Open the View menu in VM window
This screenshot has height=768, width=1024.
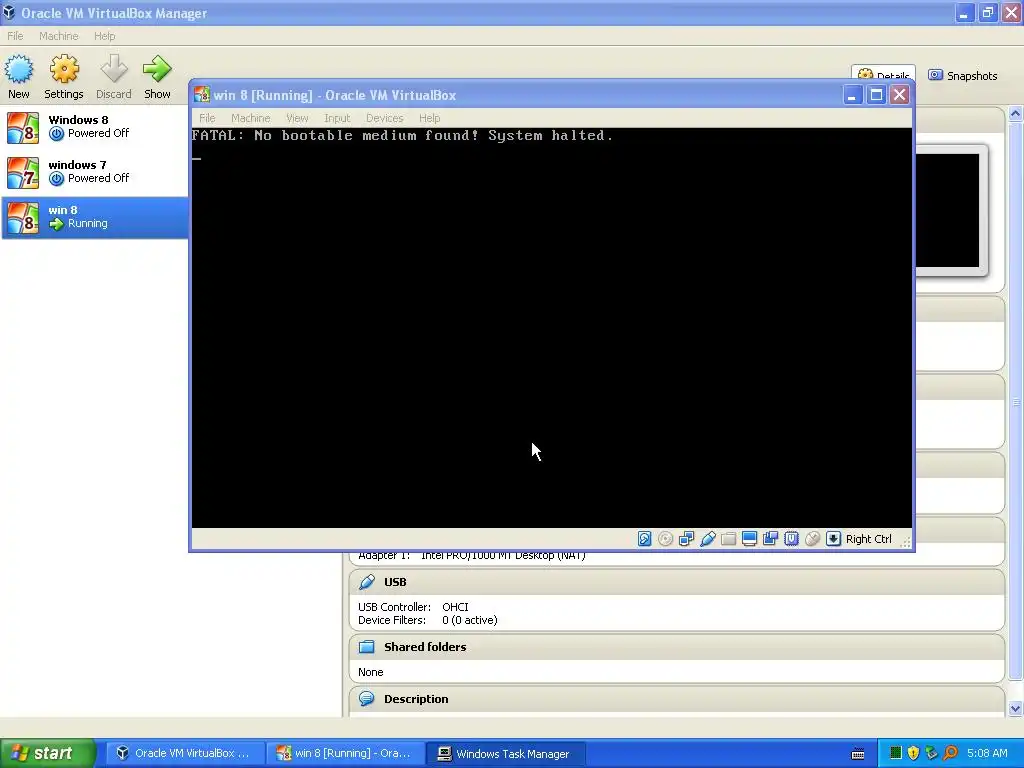(x=297, y=118)
